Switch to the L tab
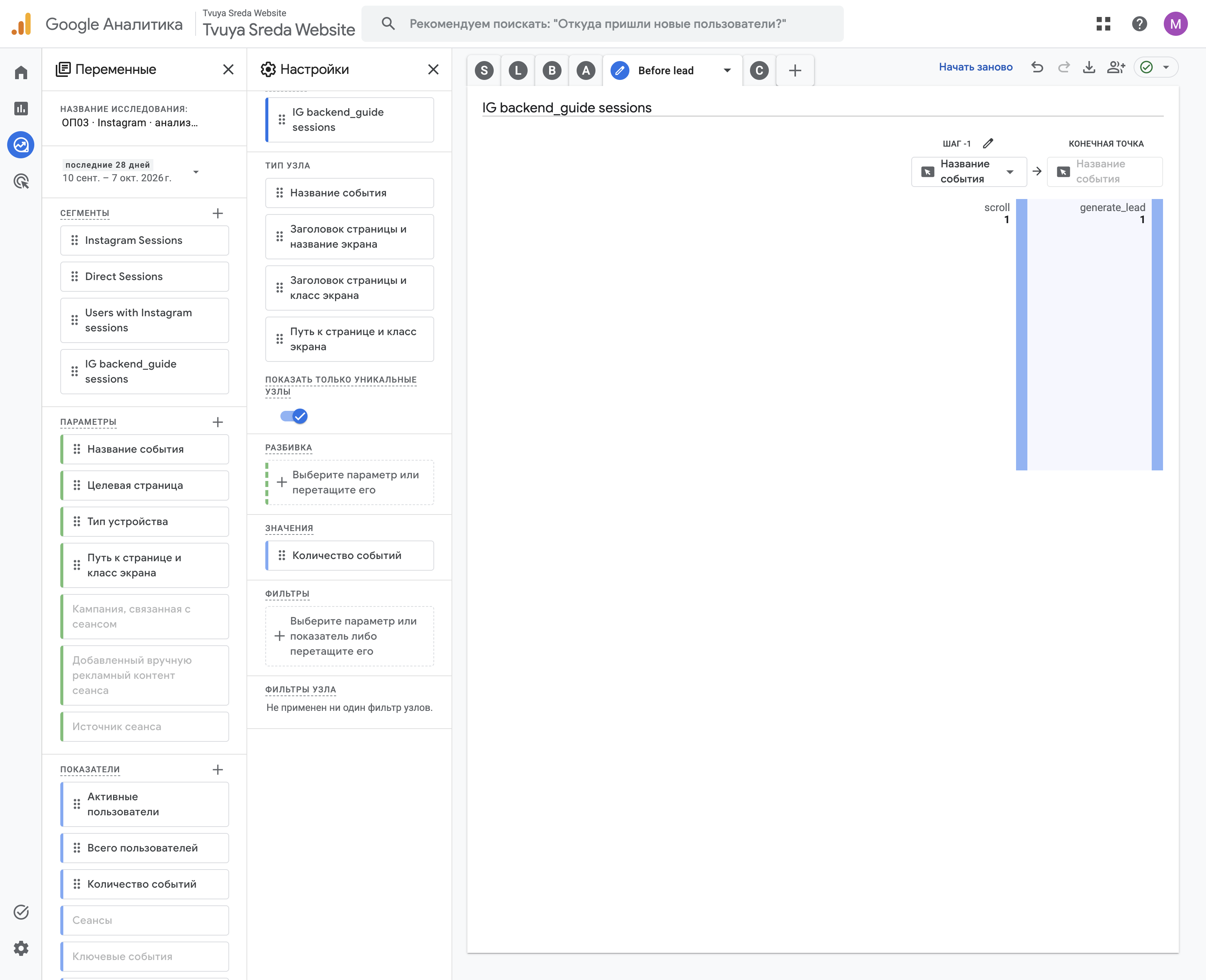Image resolution: width=1206 pixels, height=980 pixels. [518, 70]
